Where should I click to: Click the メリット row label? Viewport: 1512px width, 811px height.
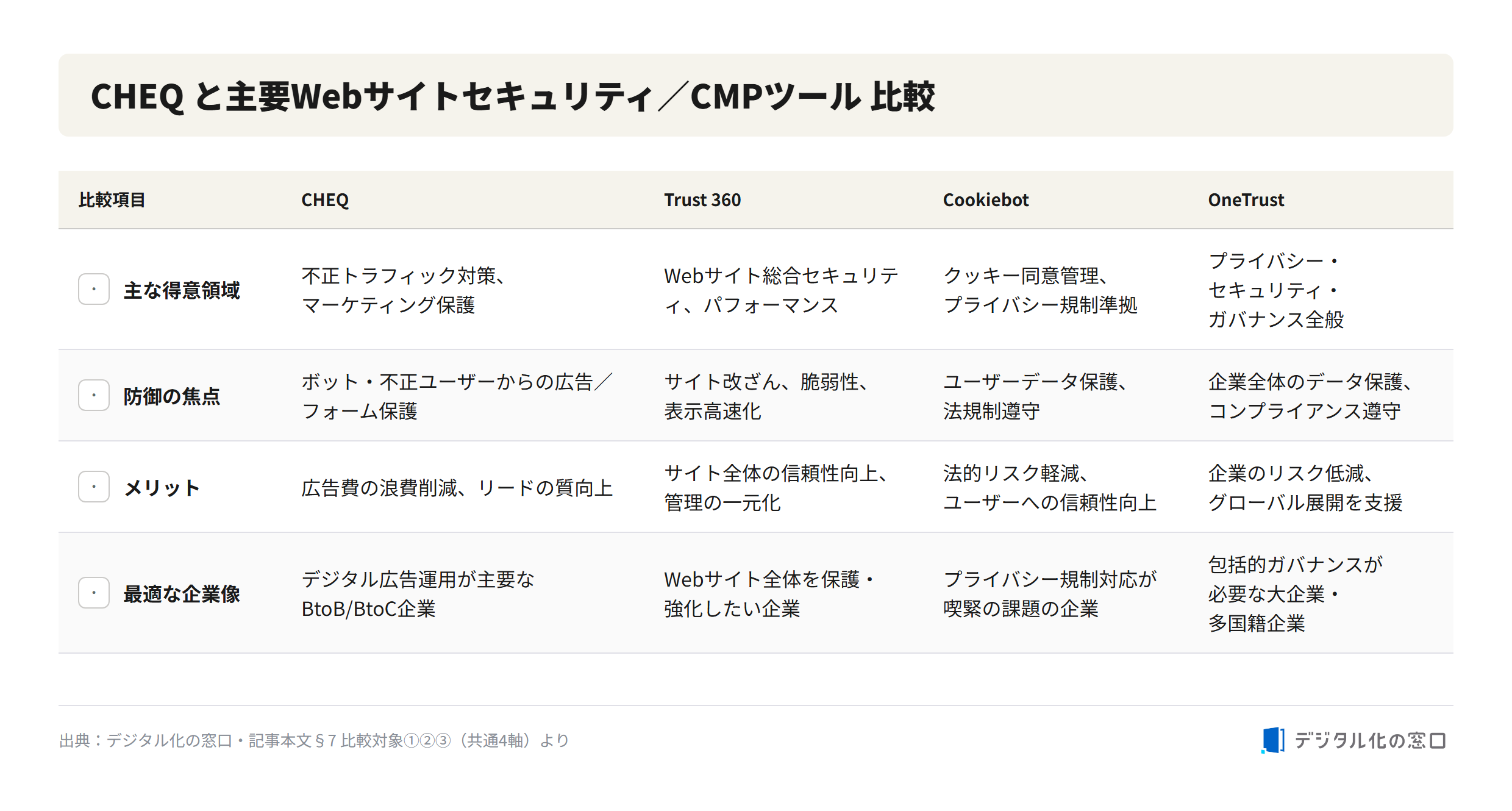[x=162, y=487]
